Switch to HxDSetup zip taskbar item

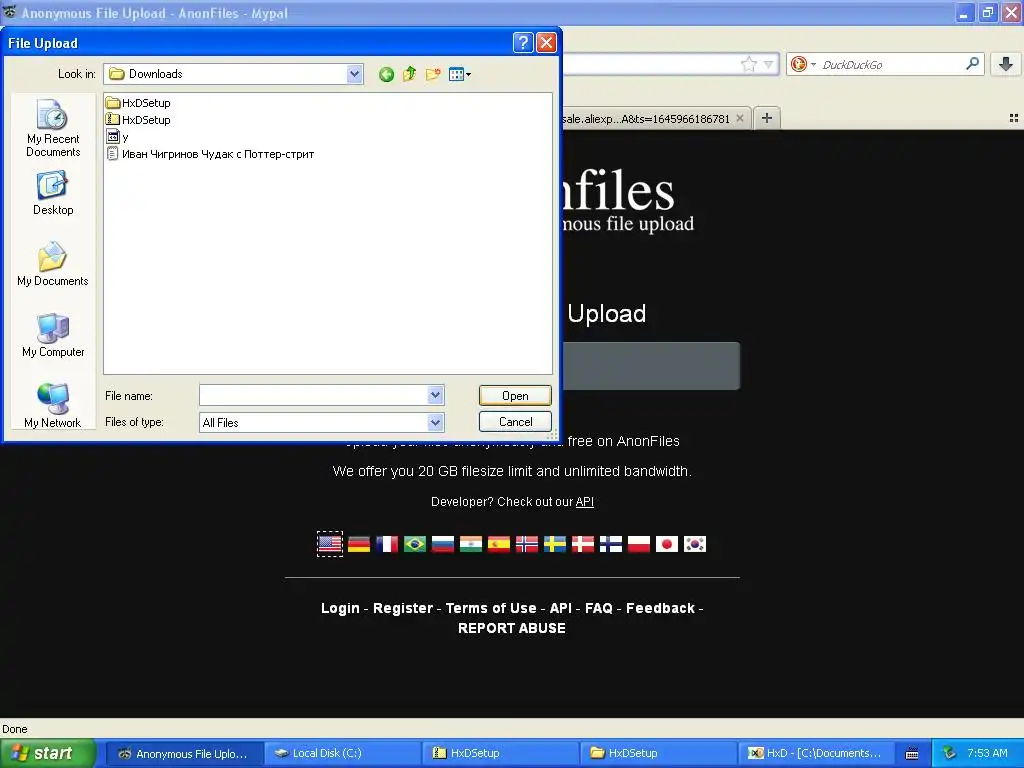(x=501, y=753)
